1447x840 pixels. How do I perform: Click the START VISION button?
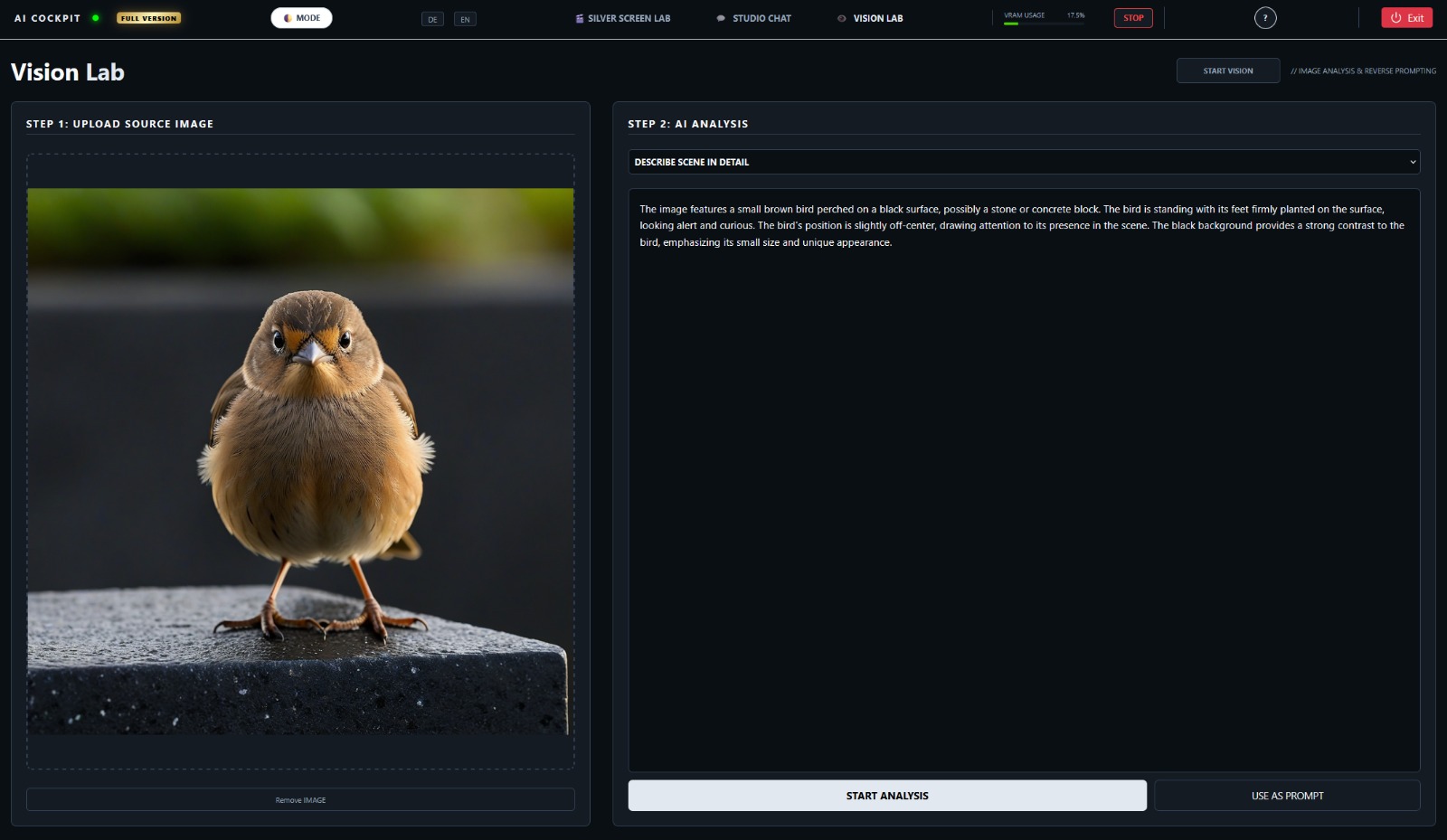point(1227,71)
